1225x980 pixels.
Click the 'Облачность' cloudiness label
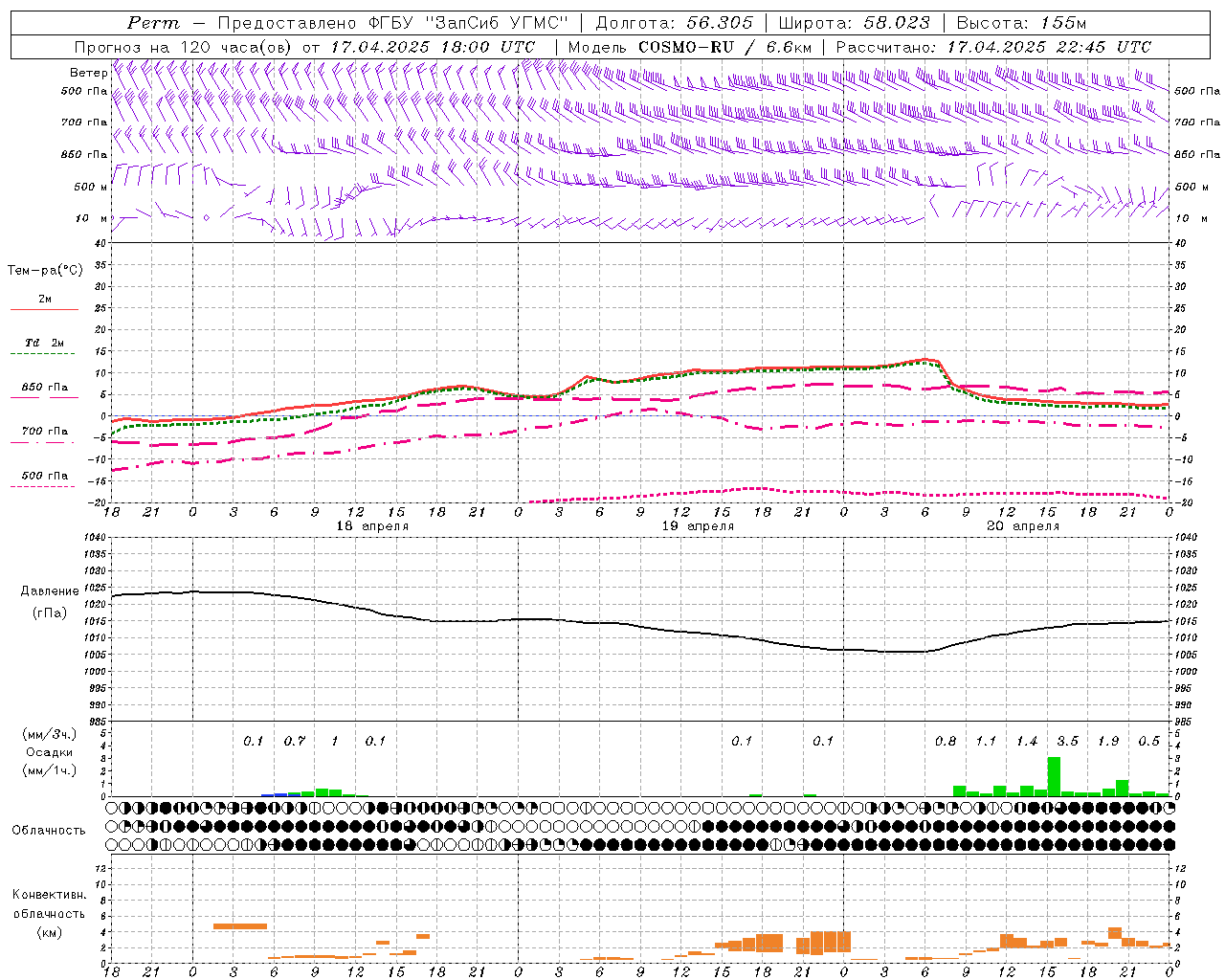(49, 831)
